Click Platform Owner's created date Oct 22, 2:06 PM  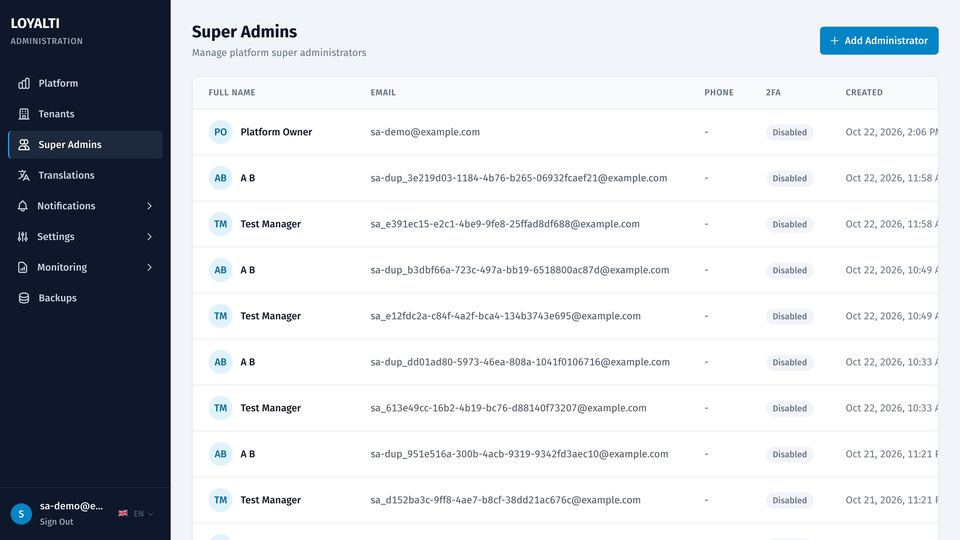[891, 132]
